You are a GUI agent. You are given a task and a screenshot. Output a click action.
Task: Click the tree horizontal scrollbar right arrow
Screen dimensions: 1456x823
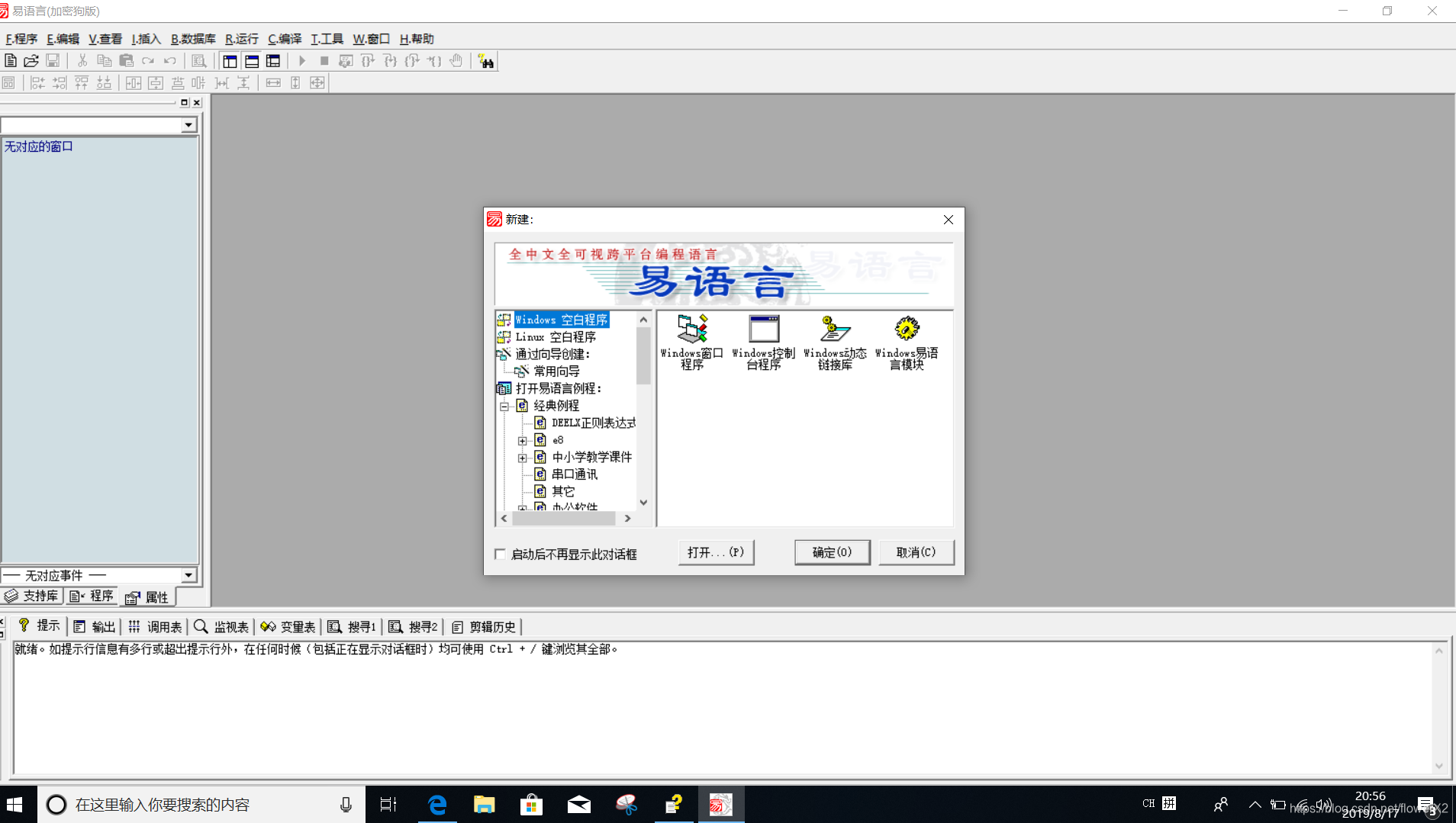click(627, 519)
